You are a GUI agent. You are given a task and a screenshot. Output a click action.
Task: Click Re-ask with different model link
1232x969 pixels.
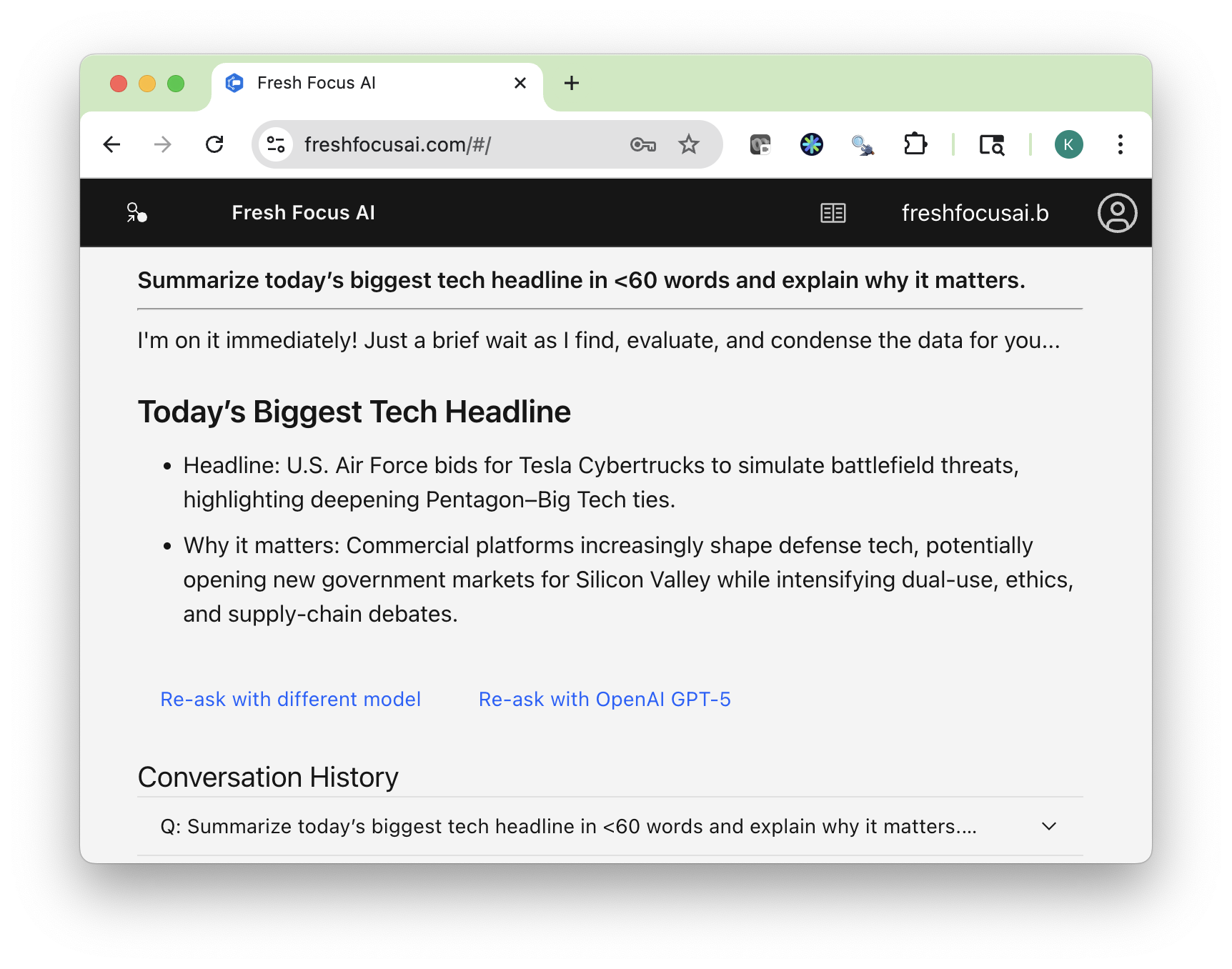click(x=290, y=700)
